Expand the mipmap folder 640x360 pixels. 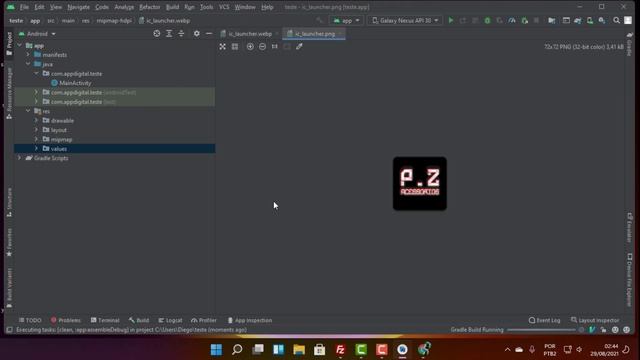pyautogui.click(x=36, y=139)
